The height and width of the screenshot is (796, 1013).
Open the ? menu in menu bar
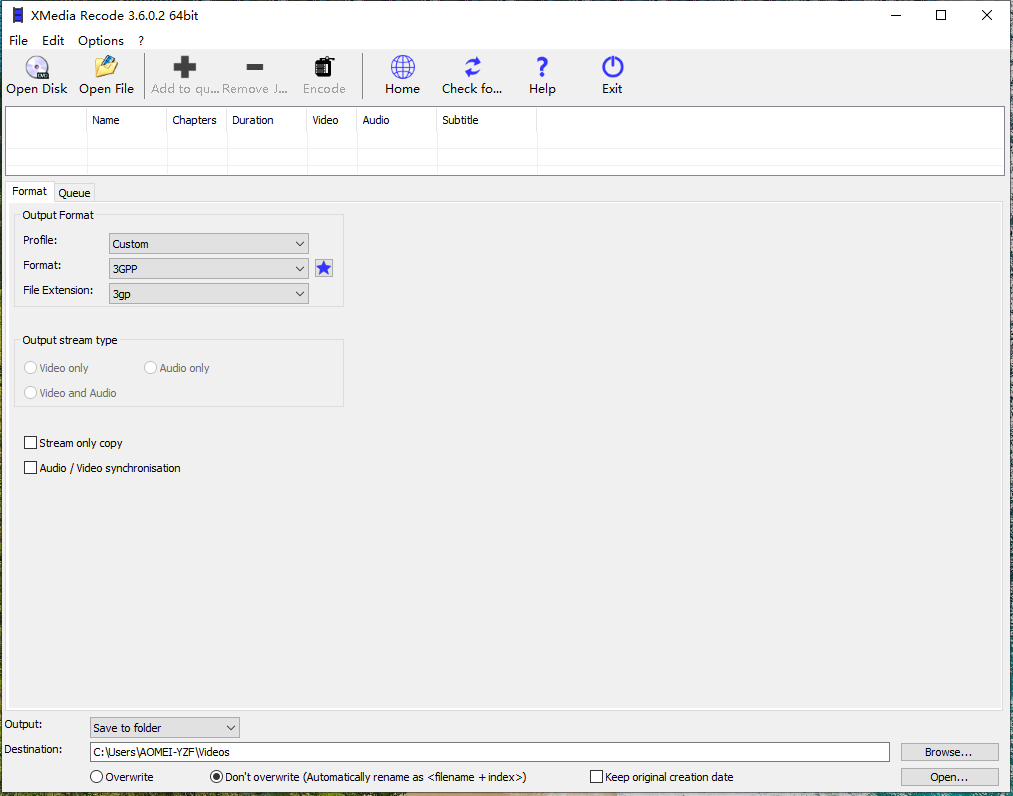tap(141, 41)
